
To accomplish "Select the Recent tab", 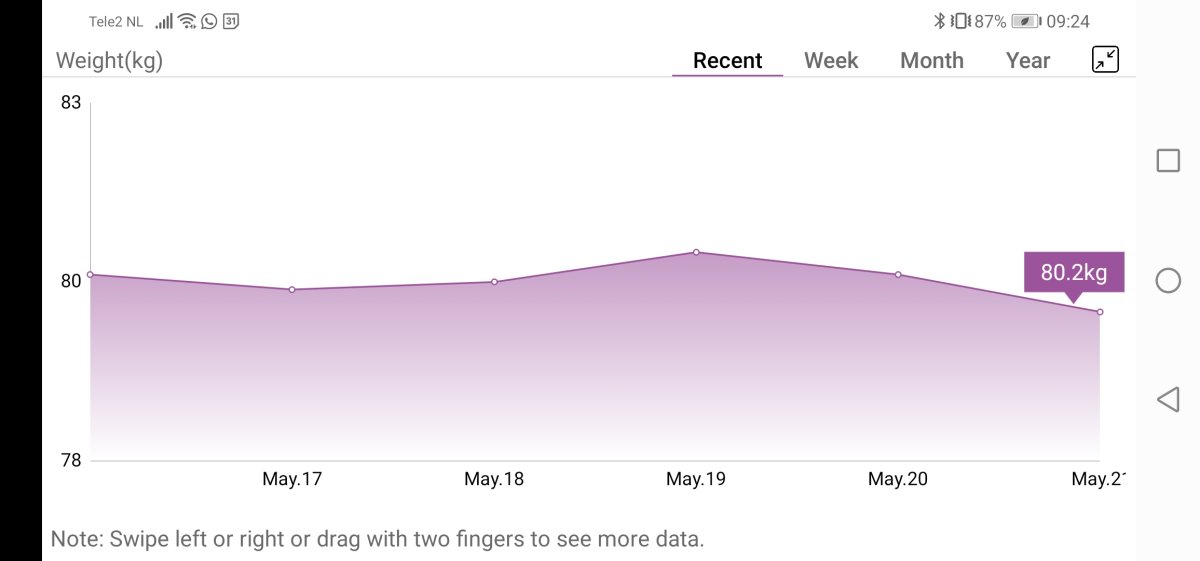I will pyautogui.click(x=727, y=60).
